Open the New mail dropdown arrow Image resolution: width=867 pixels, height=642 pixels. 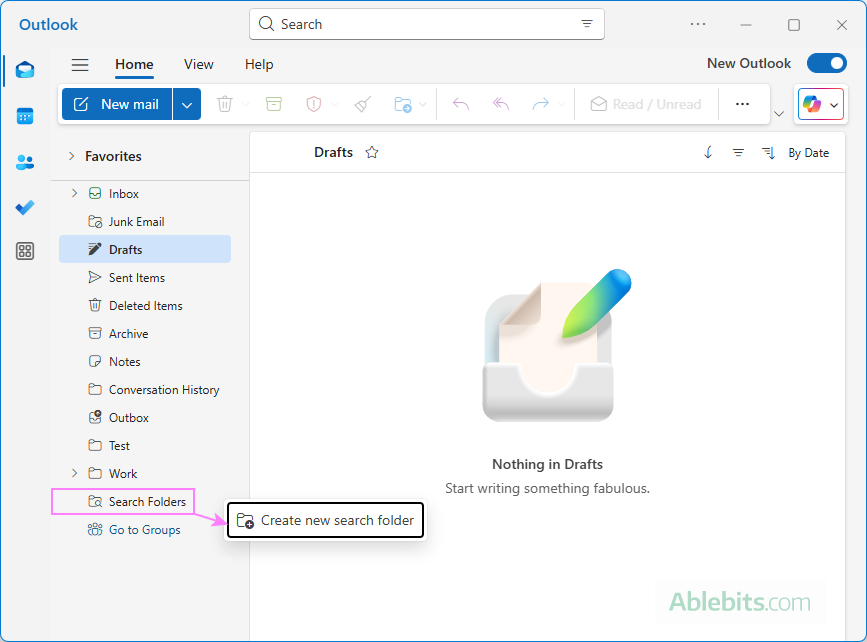187,104
